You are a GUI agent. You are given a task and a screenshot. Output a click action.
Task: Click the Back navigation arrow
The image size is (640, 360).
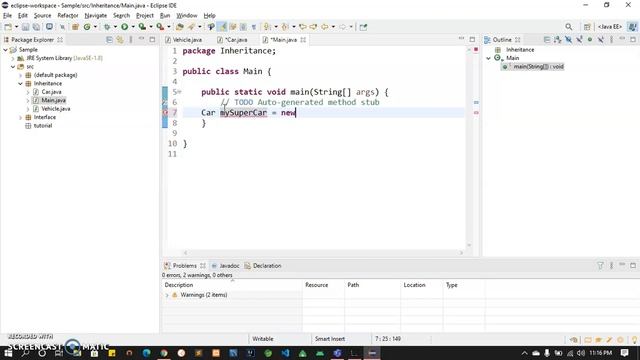pyautogui.click(x=325, y=27)
